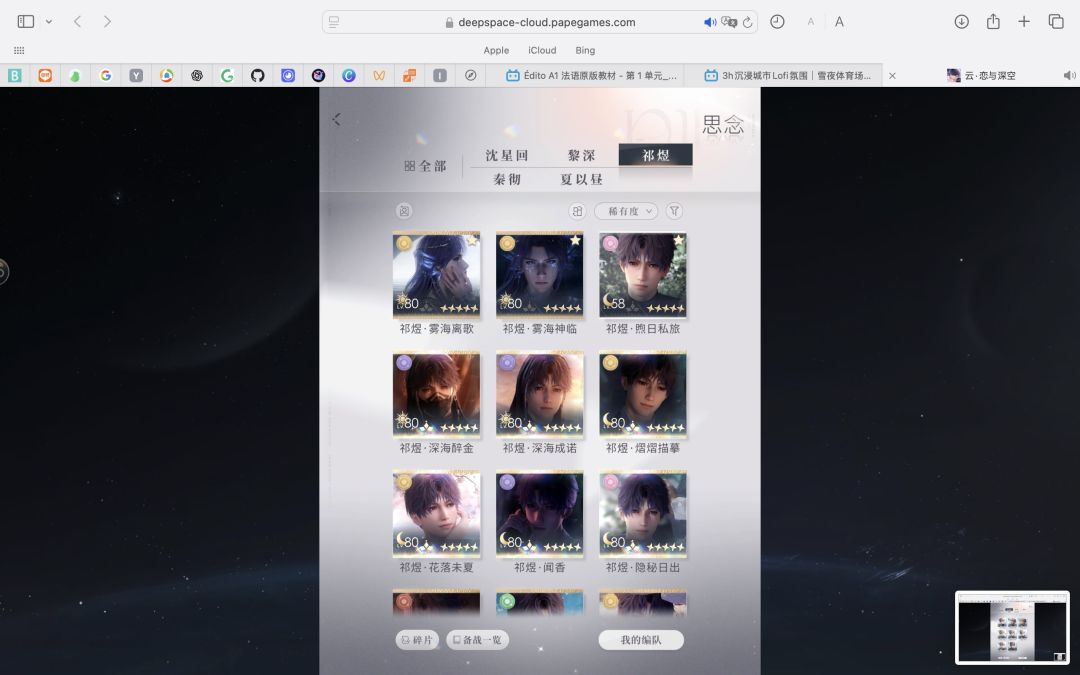
Task: Switch to the 秦彻 tab
Action: (x=507, y=180)
